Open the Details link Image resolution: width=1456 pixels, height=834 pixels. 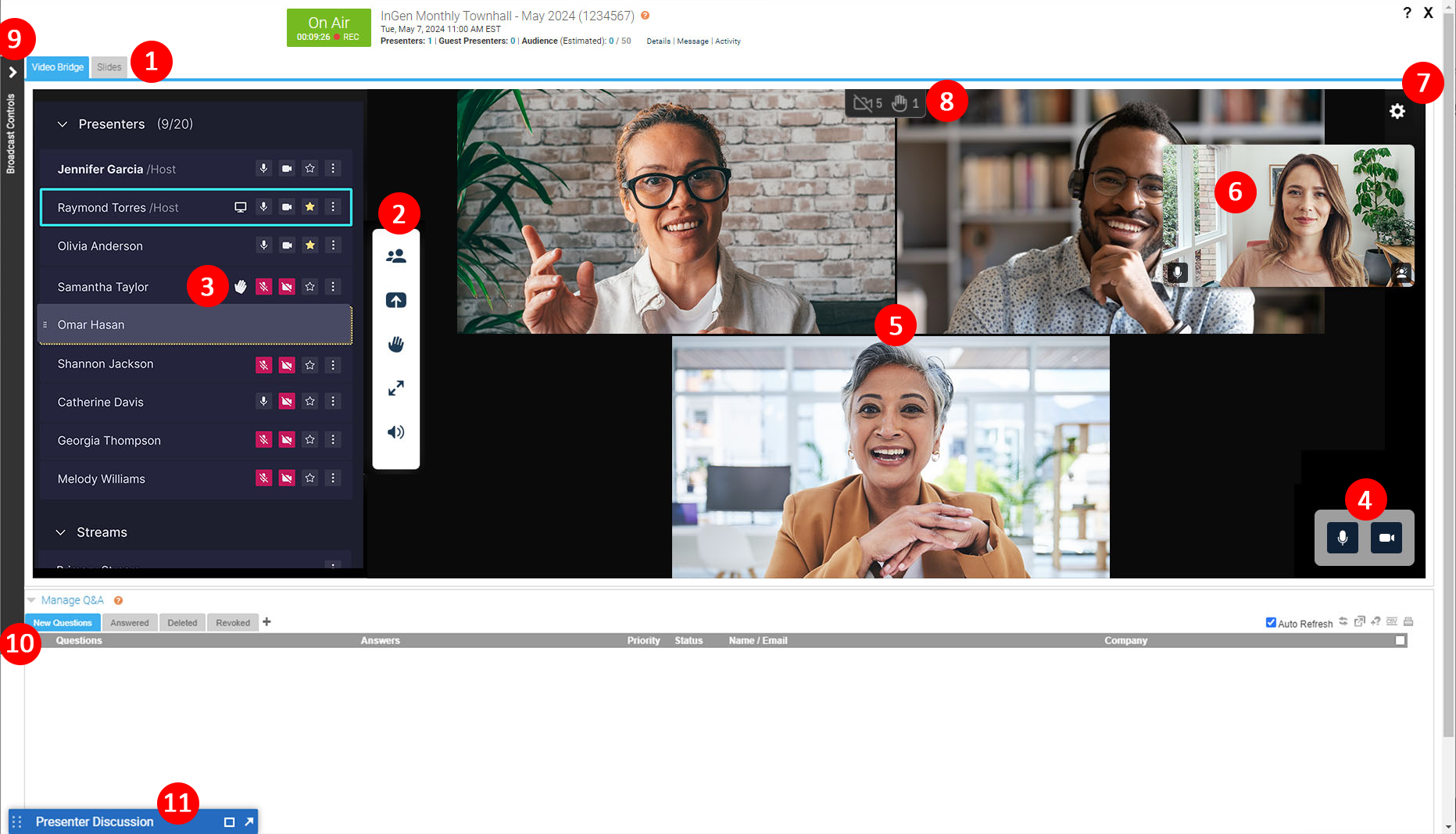pos(659,41)
